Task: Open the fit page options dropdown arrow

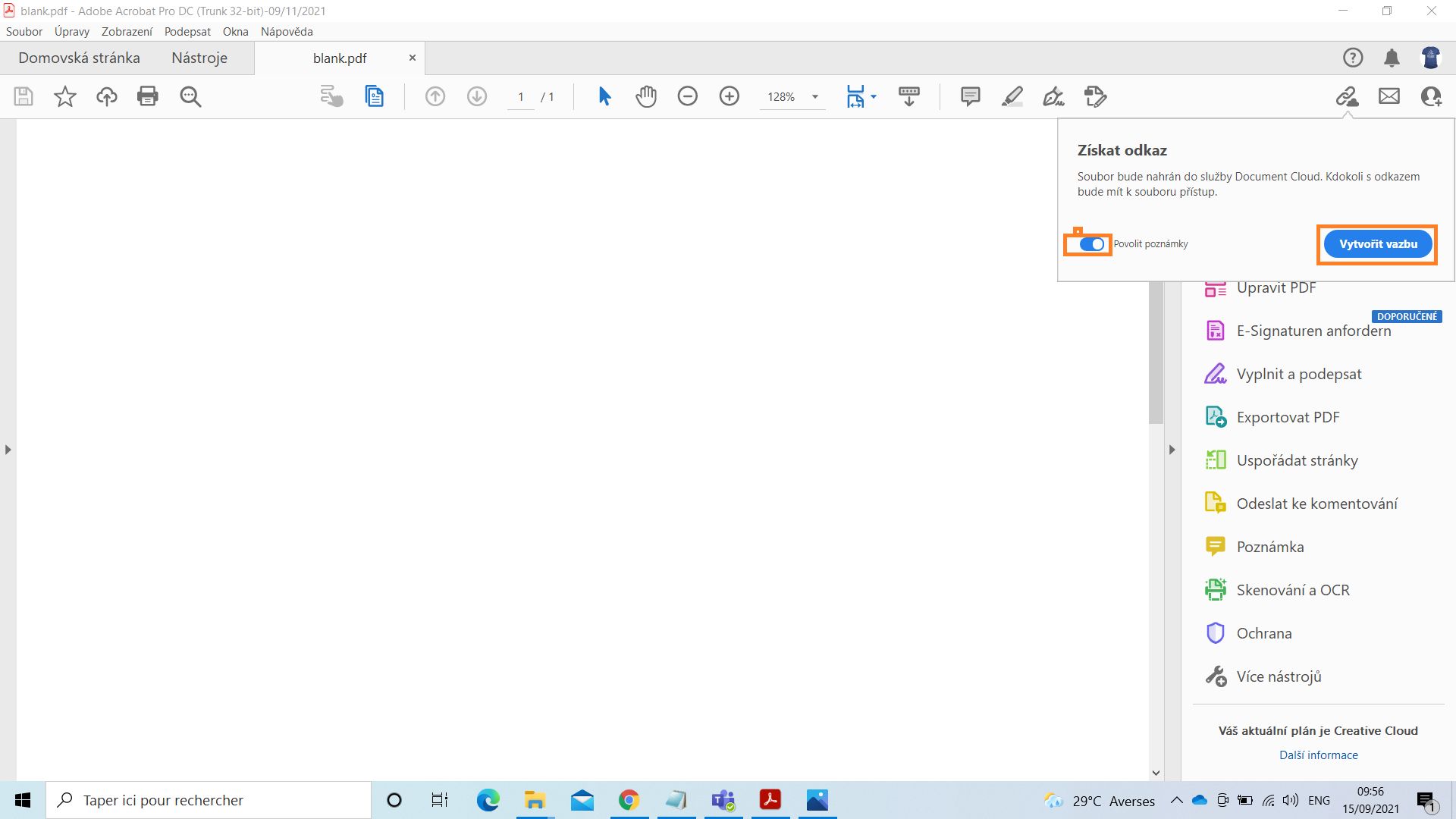Action: 874,97
